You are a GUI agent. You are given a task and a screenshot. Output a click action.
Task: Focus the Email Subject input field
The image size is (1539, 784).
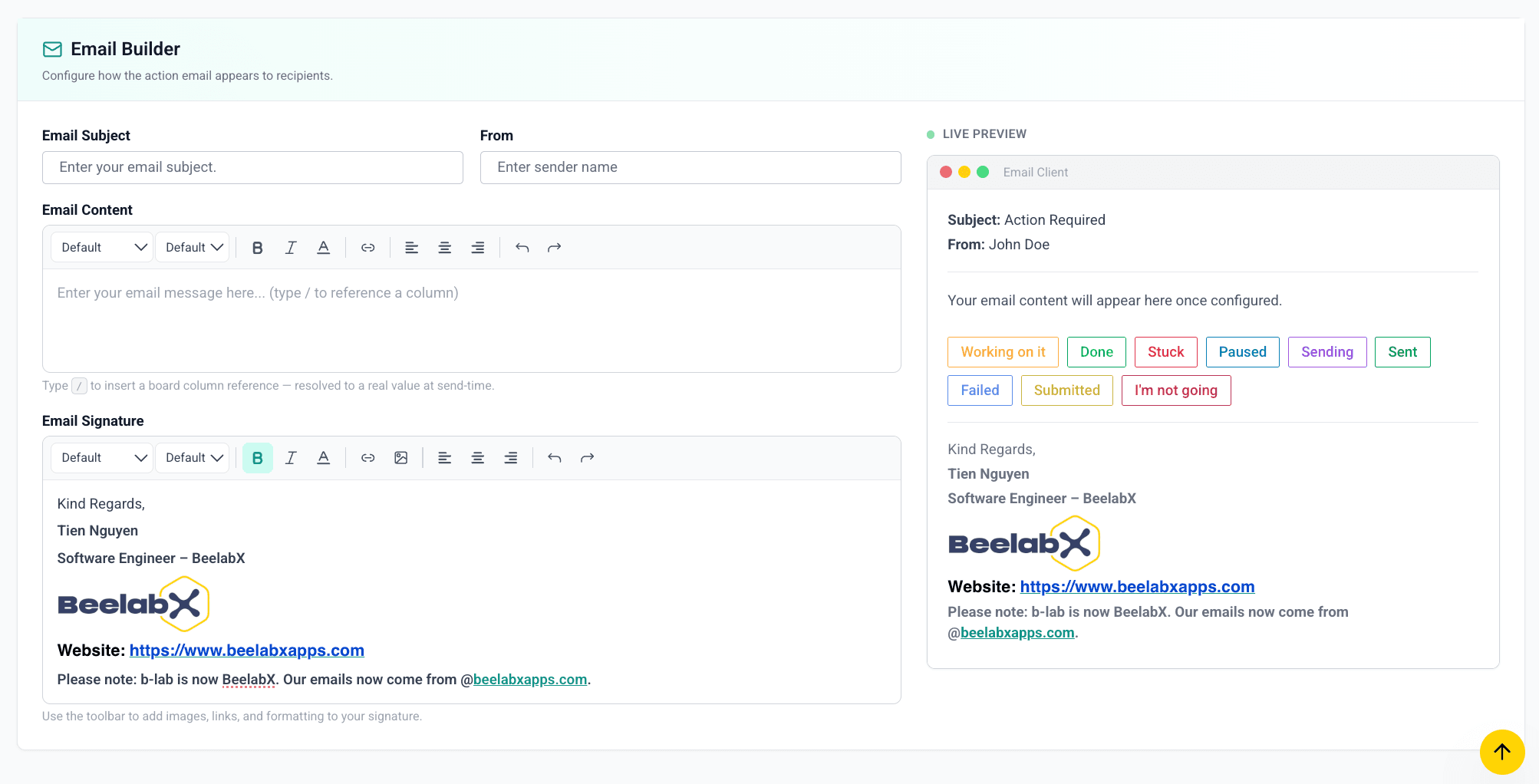tap(252, 167)
